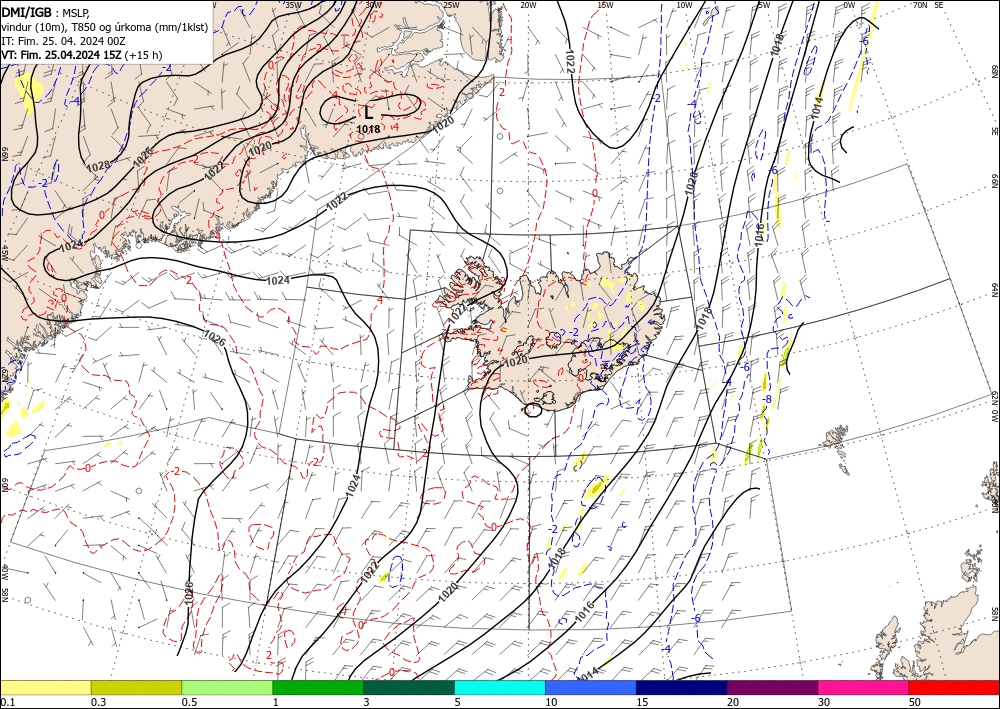The height and width of the screenshot is (709, 1000).
Task: Click the olive 0.3–0.5 legend swatch
Action: point(136,687)
